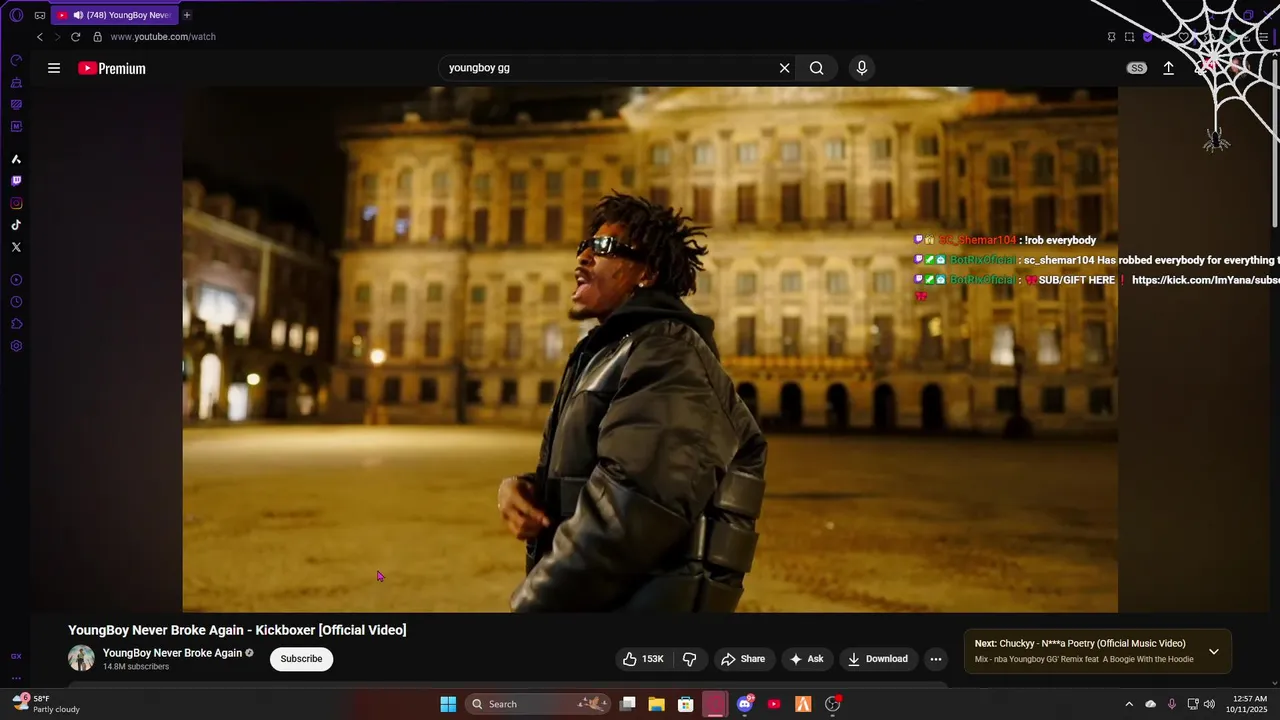1280x720 pixels.
Task: Open X Twitter in Opera sidebar
Action: (x=16, y=247)
